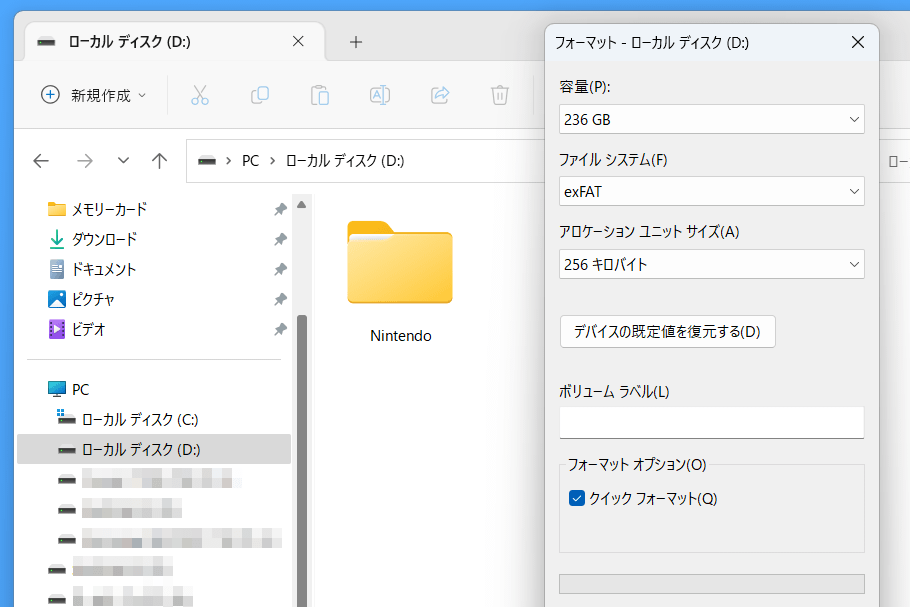Go up one folder level arrow
910x607 pixels.
[159, 161]
